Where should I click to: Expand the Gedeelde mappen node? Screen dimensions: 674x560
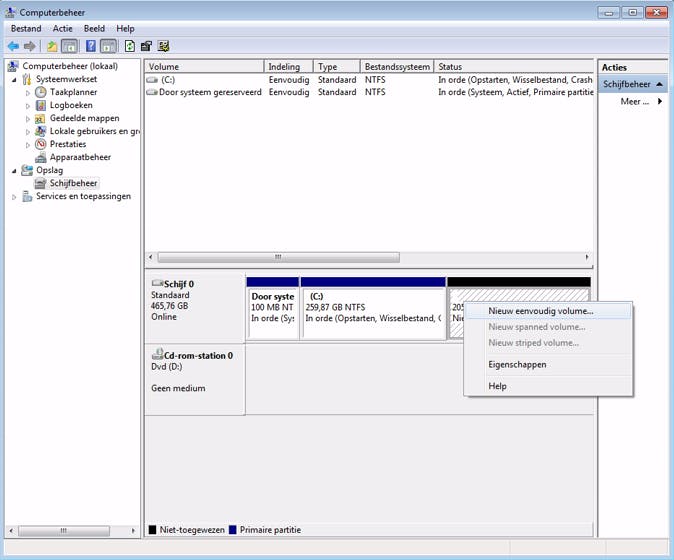point(28,118)
